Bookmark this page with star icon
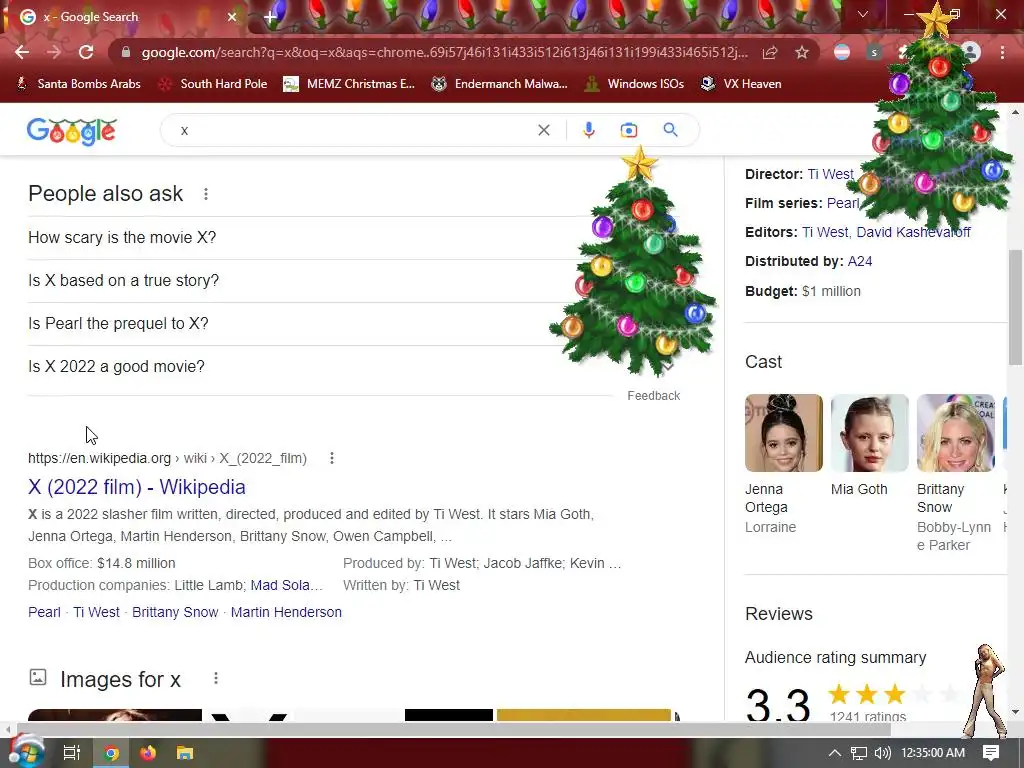1024x768 pixels. coord(802,52)
